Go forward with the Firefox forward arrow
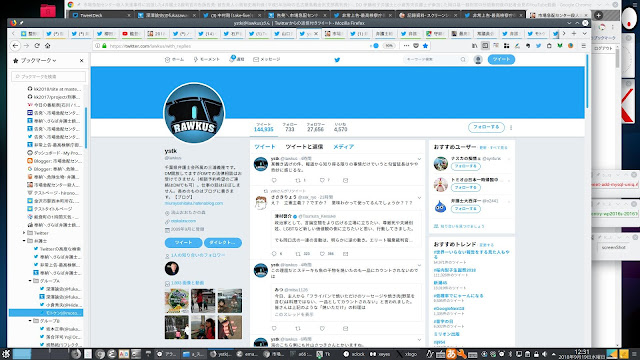This screenshot has width=640, height=360. [27, 46]
